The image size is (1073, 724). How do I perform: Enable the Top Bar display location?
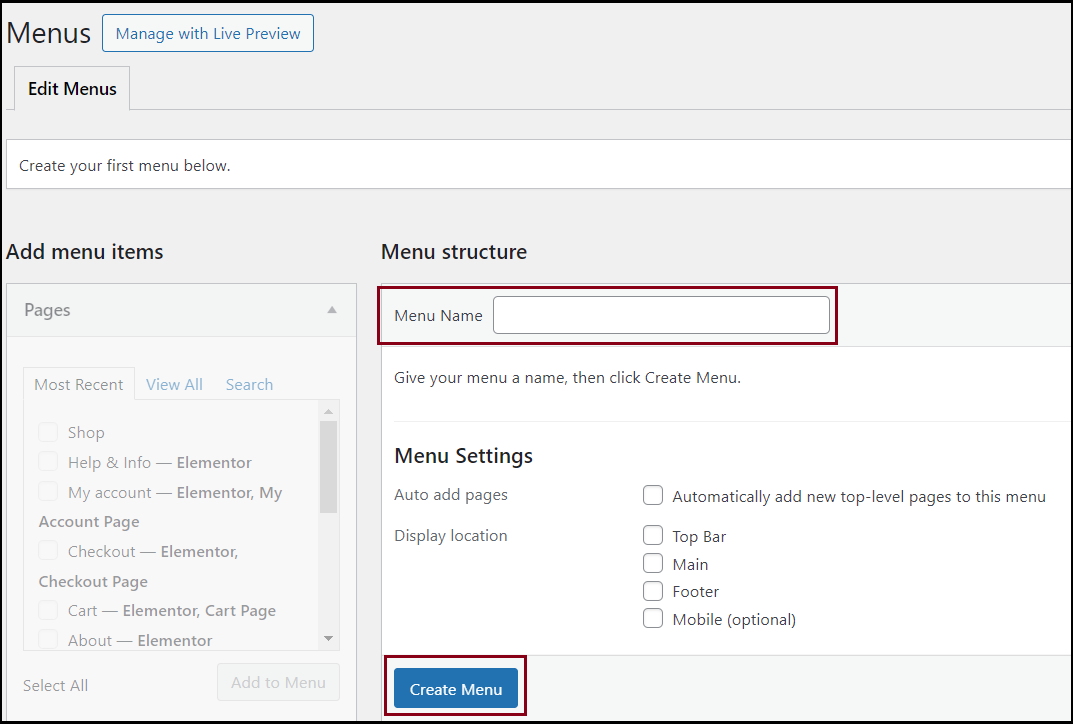(652, 535)
